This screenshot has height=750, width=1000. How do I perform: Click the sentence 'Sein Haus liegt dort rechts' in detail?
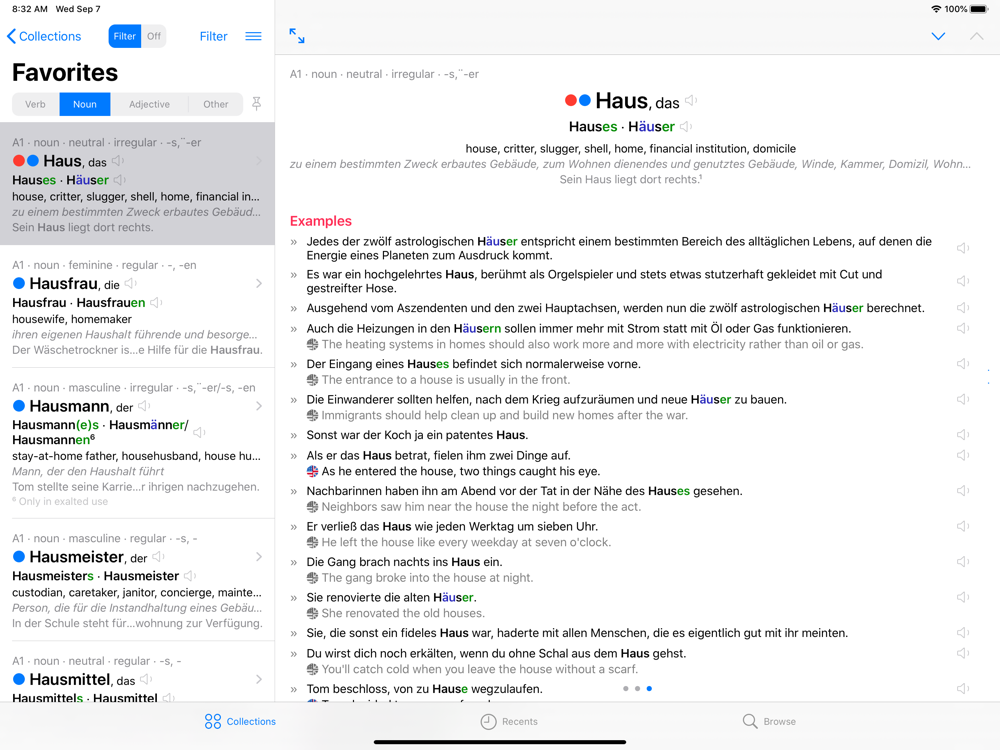pyautogui.click(x=631, y=180)
